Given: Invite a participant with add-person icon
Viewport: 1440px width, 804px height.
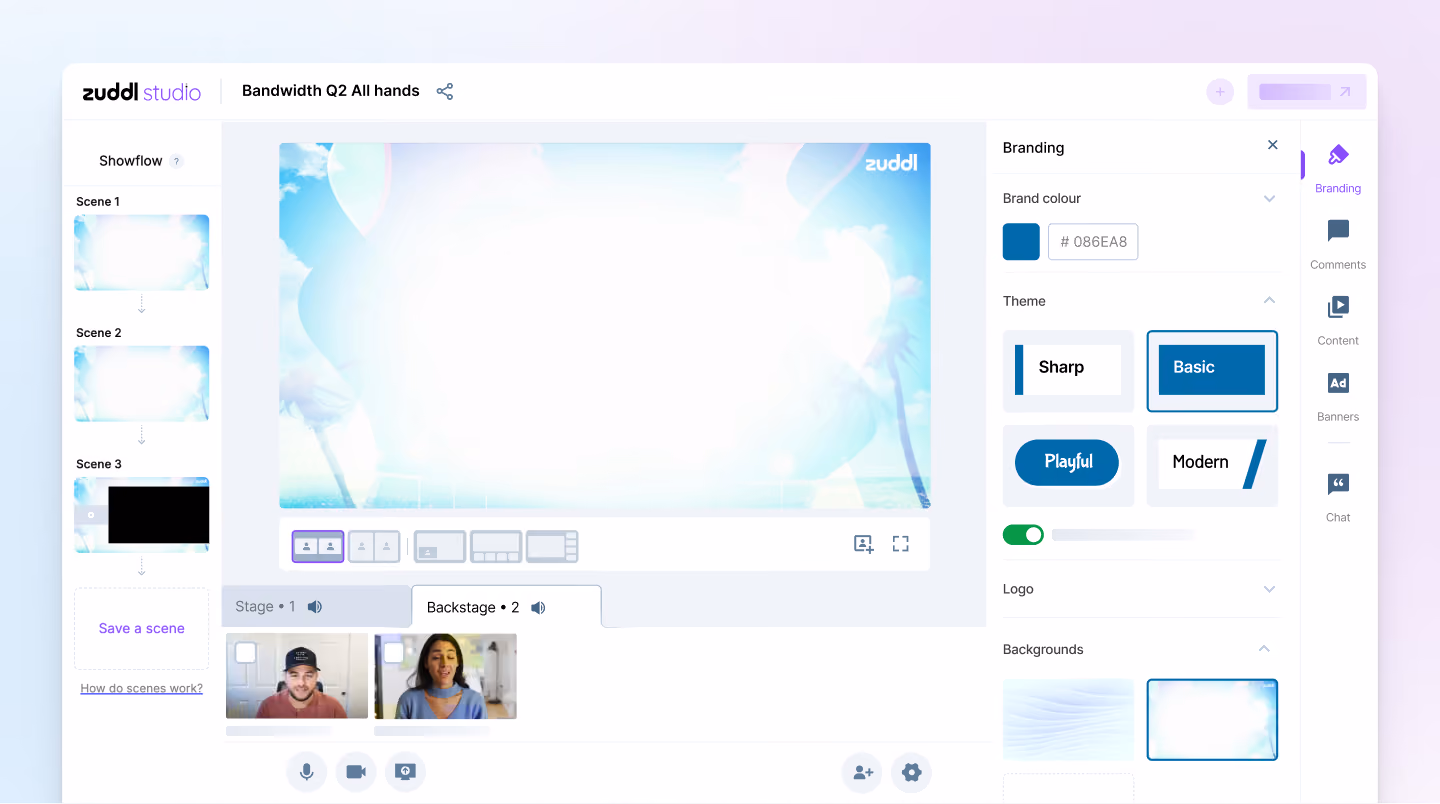Looking at the screenshot, I should 862,772.
